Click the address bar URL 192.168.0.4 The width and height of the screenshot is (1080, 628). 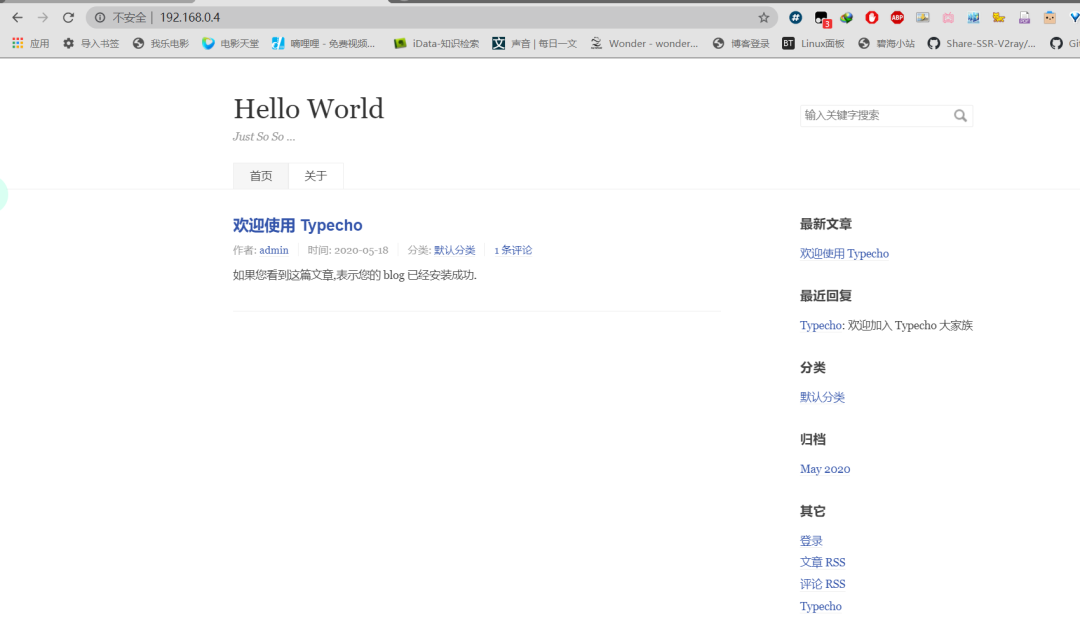pos(190,17)
